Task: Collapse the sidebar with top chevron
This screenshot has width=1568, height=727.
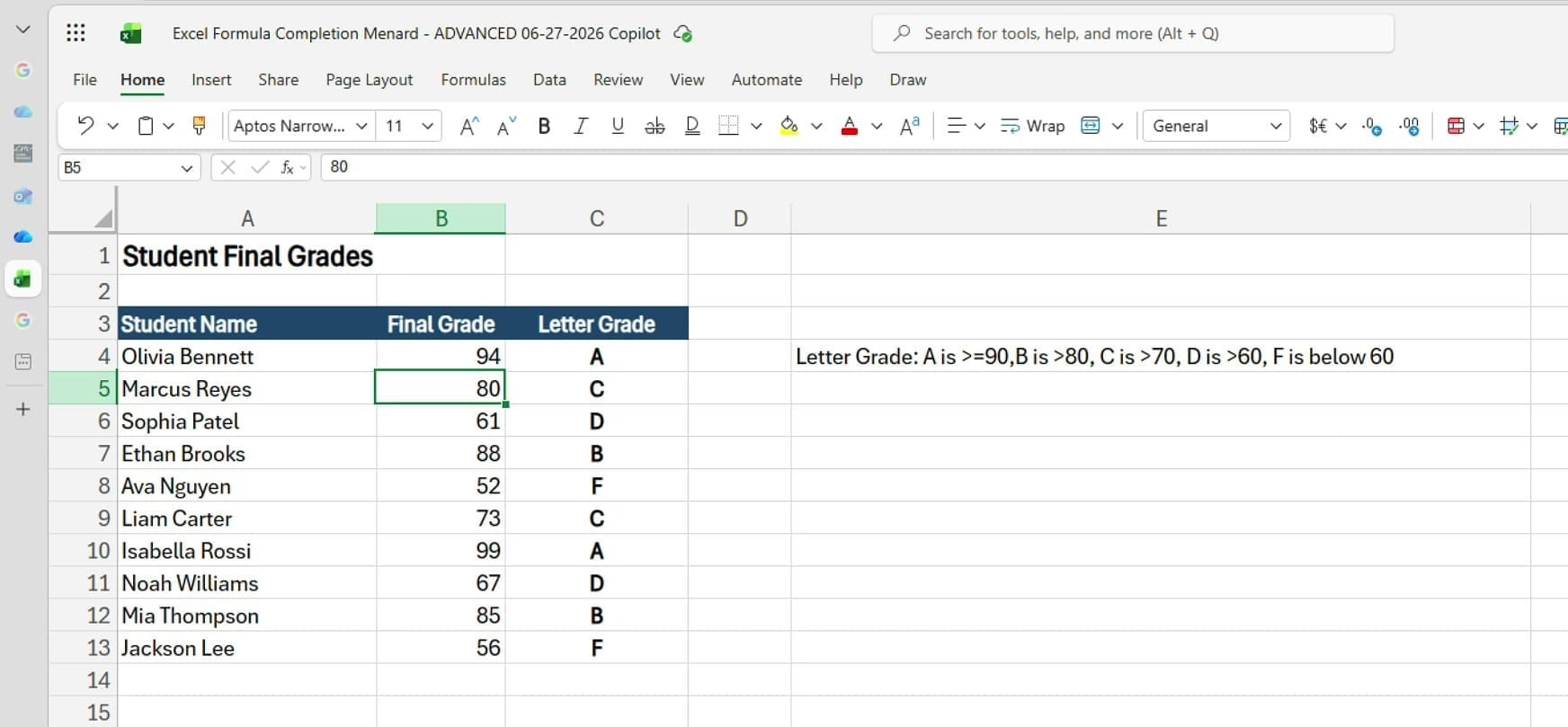Action: (x=23, y=30)
